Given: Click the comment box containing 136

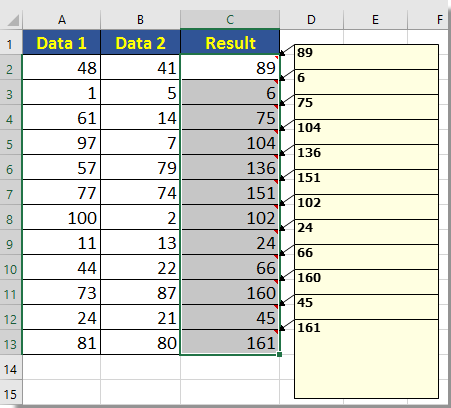Looking at the screenshot, I should (366, 157).
